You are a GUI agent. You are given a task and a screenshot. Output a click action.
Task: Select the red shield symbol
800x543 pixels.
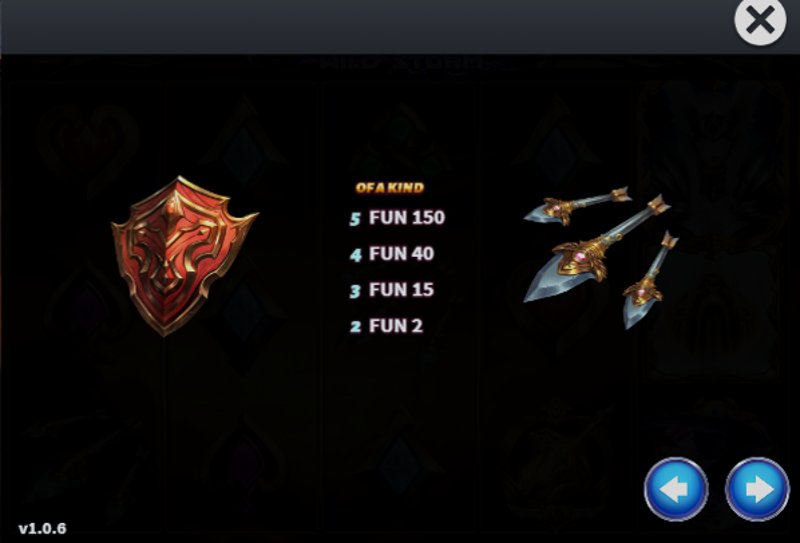184,256
